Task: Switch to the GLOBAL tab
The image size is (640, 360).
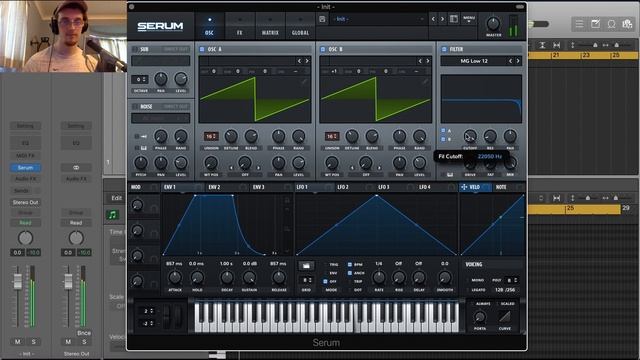Action: click(x=300, y=26)
